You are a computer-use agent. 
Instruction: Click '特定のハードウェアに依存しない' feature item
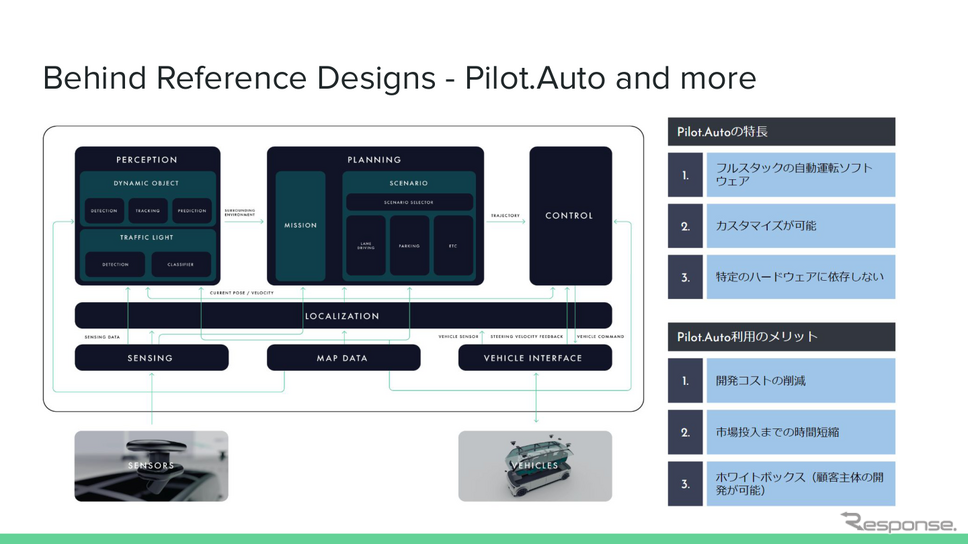pyautogui.click(x=801, y=277)
